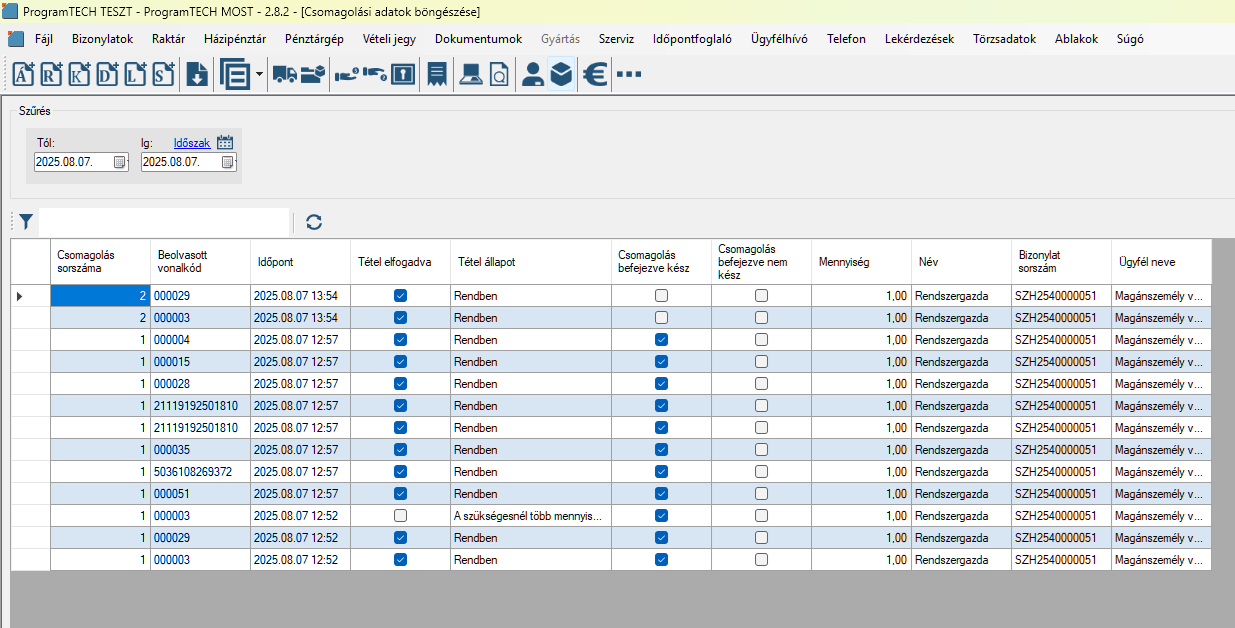Image resolution: width=1235 pixels, height=628 pixels.
Task: Click the new 'D' document toolbar icon
Action: [108, 74]
